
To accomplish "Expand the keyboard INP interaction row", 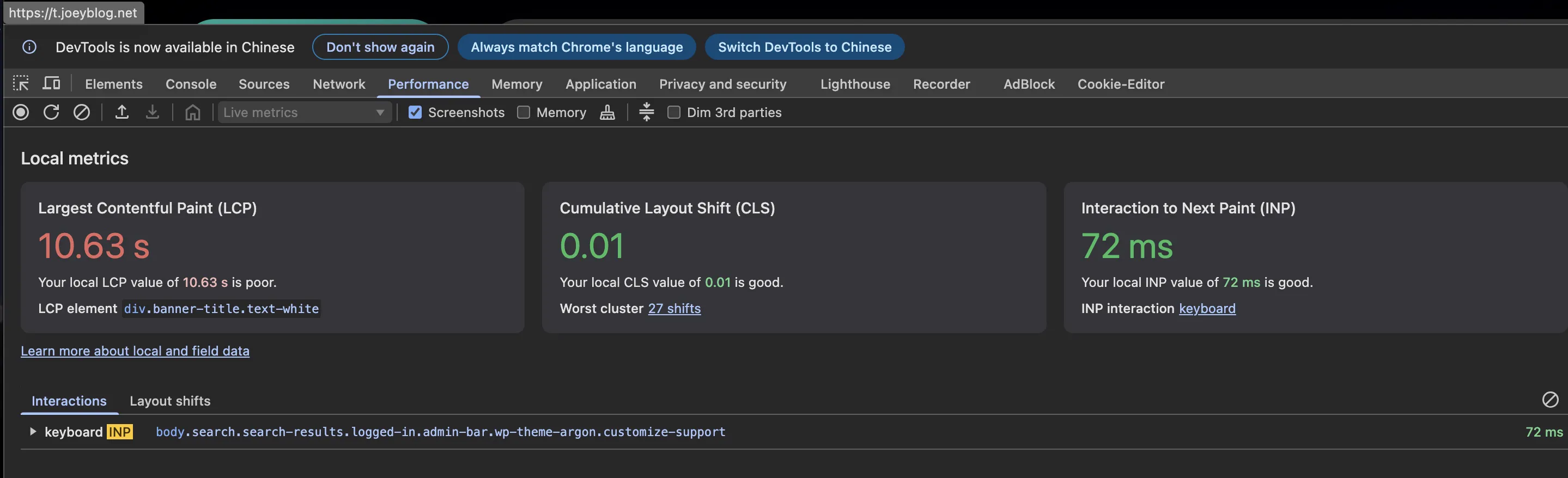I will 33,432.
